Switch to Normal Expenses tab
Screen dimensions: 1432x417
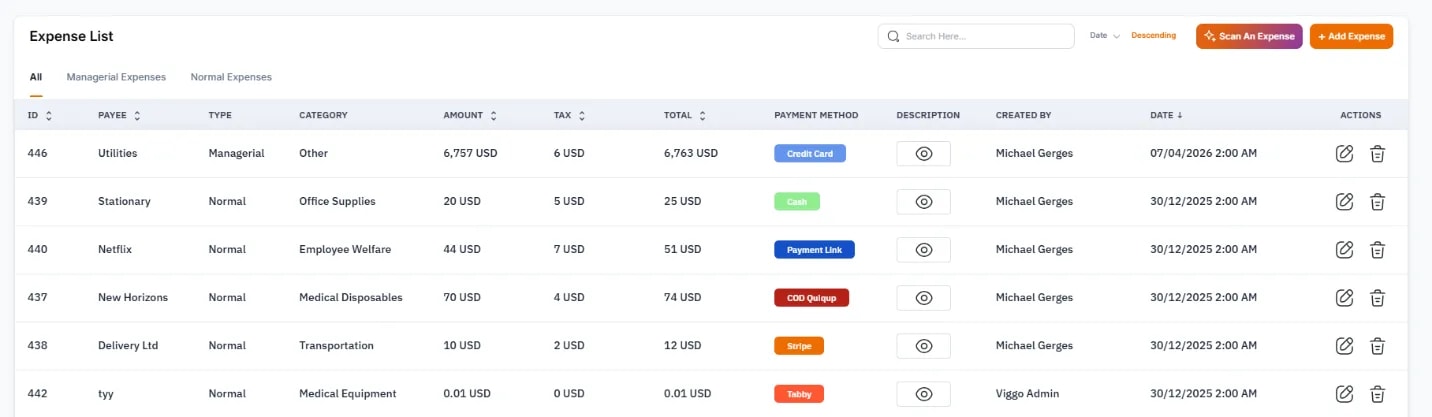[x=231, y=77]
